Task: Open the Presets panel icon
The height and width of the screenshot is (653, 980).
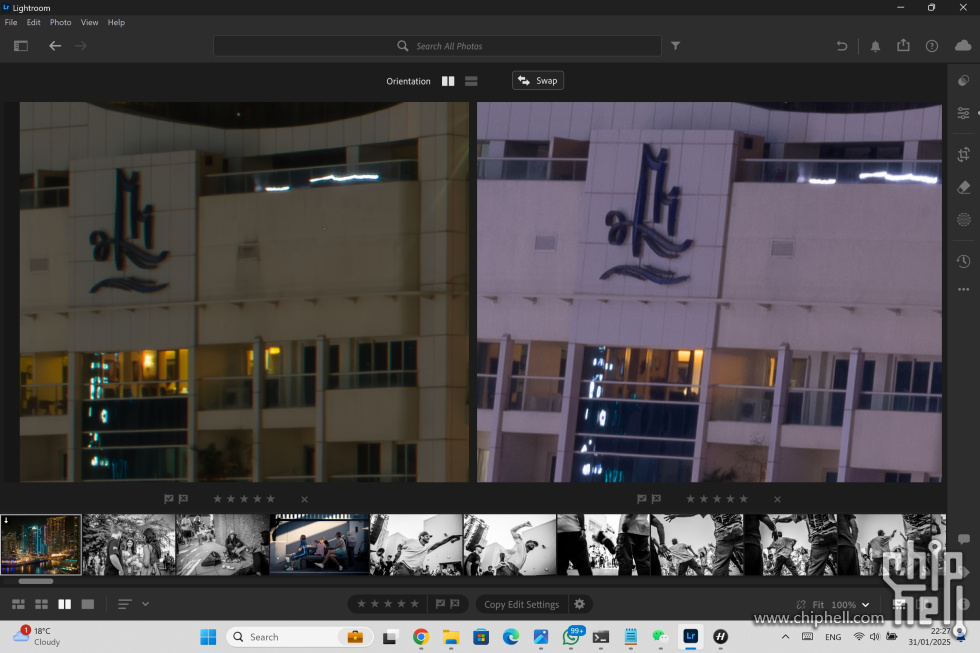Action: [964, 81]
